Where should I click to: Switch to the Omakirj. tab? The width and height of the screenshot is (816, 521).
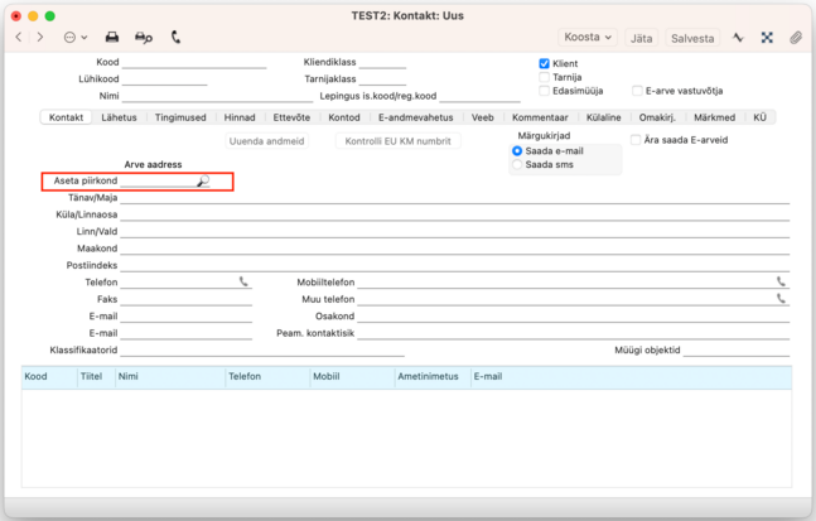657,117
